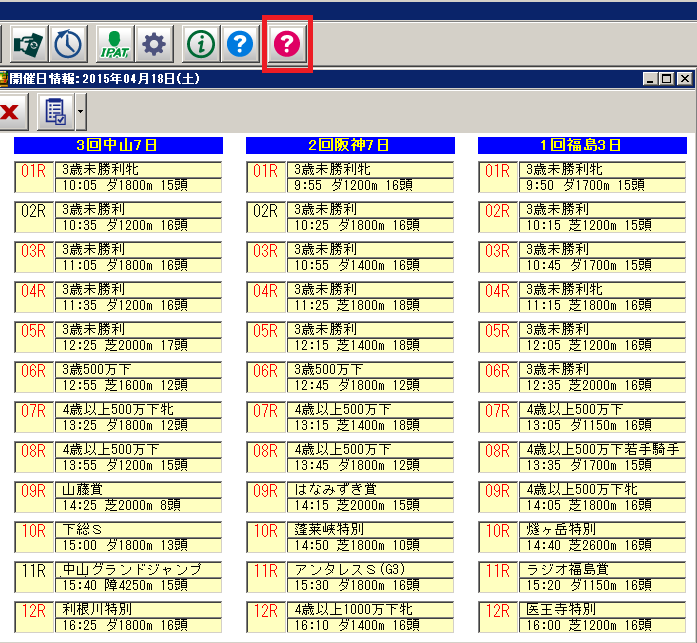Viewport: 697px width, 643px height.
Task: Open Nakayama 01R race button
Action: tap(34, 177)
